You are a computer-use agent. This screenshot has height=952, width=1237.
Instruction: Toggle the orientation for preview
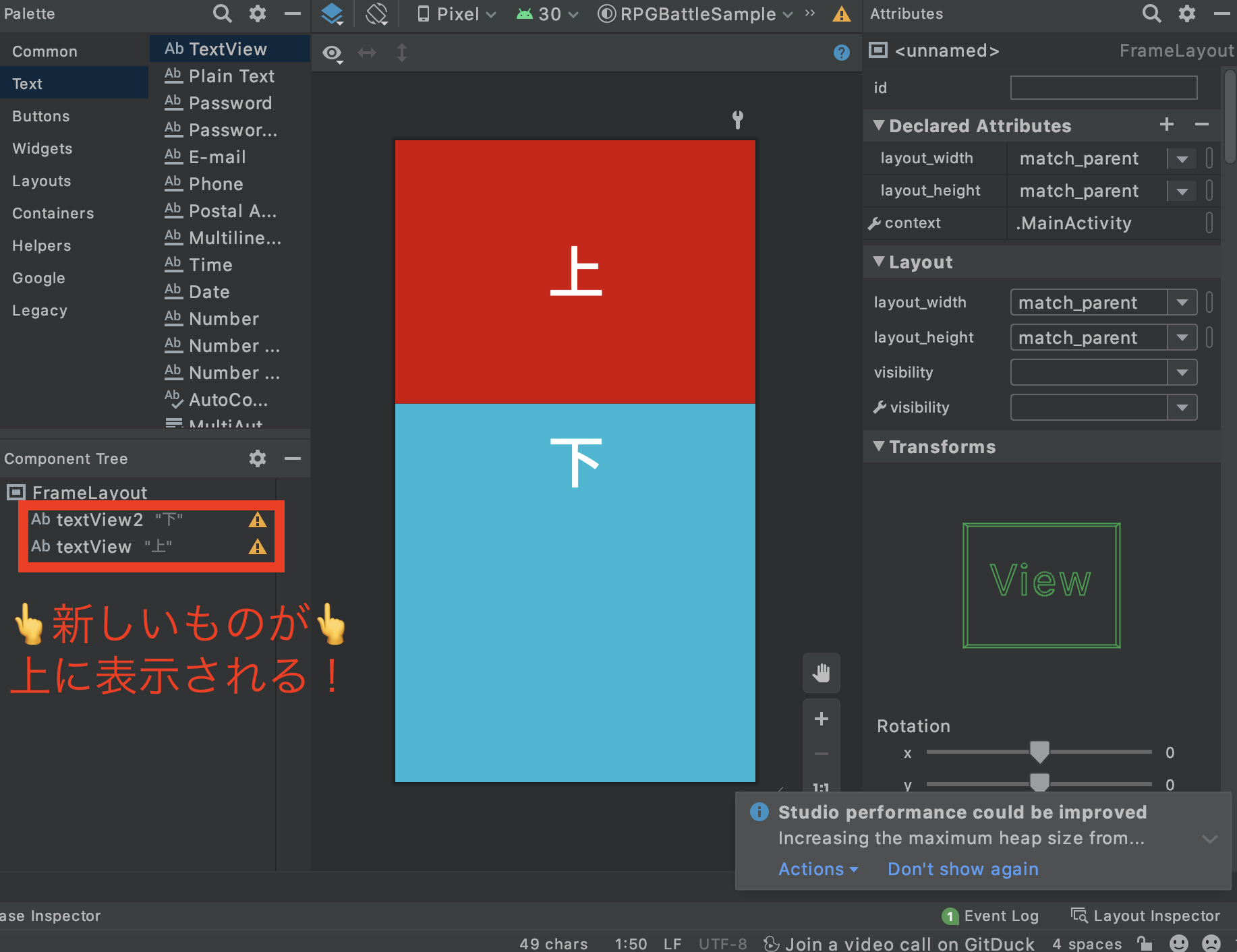[x=376, y=13]
